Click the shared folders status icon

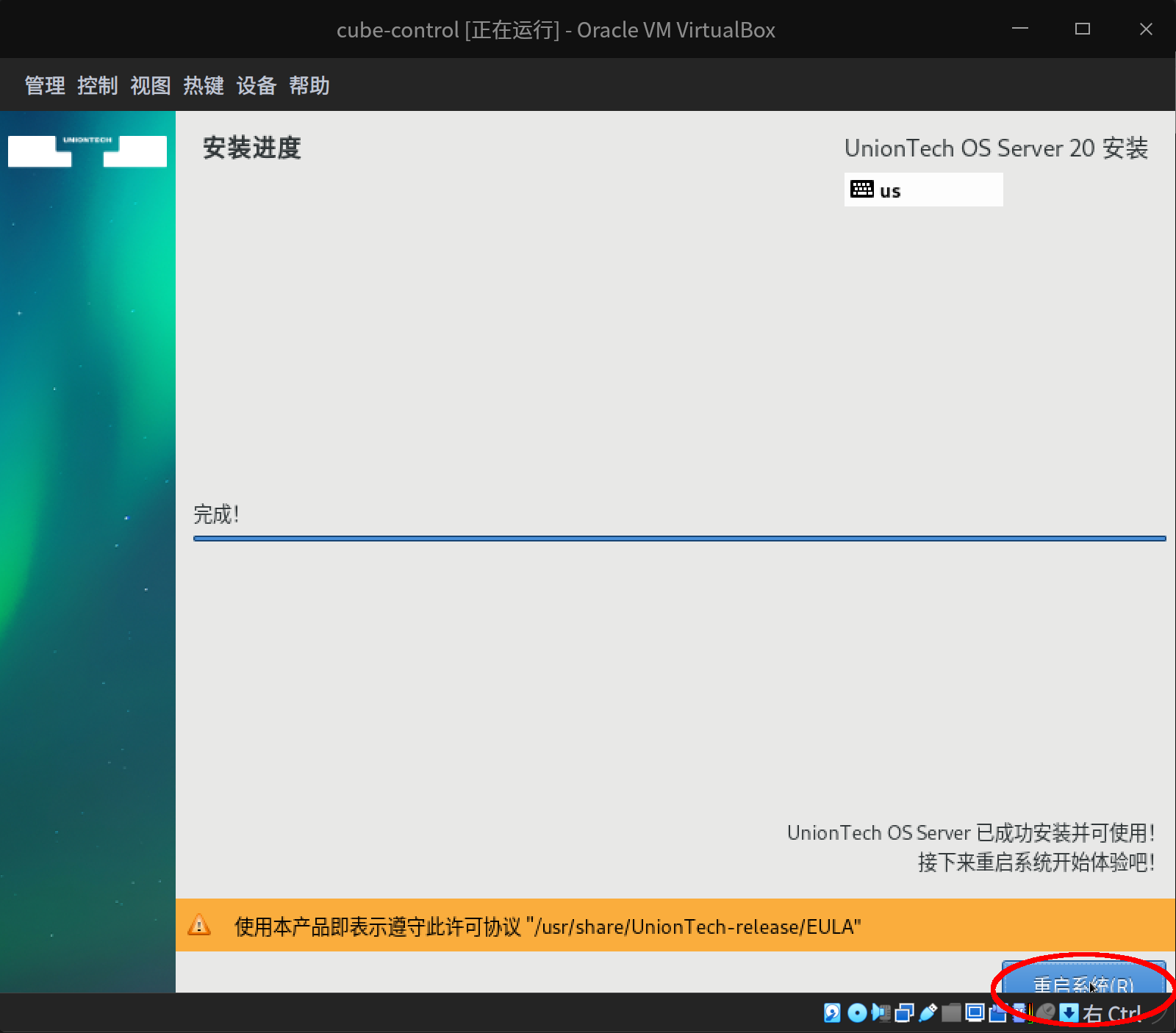pos(950,1013)
